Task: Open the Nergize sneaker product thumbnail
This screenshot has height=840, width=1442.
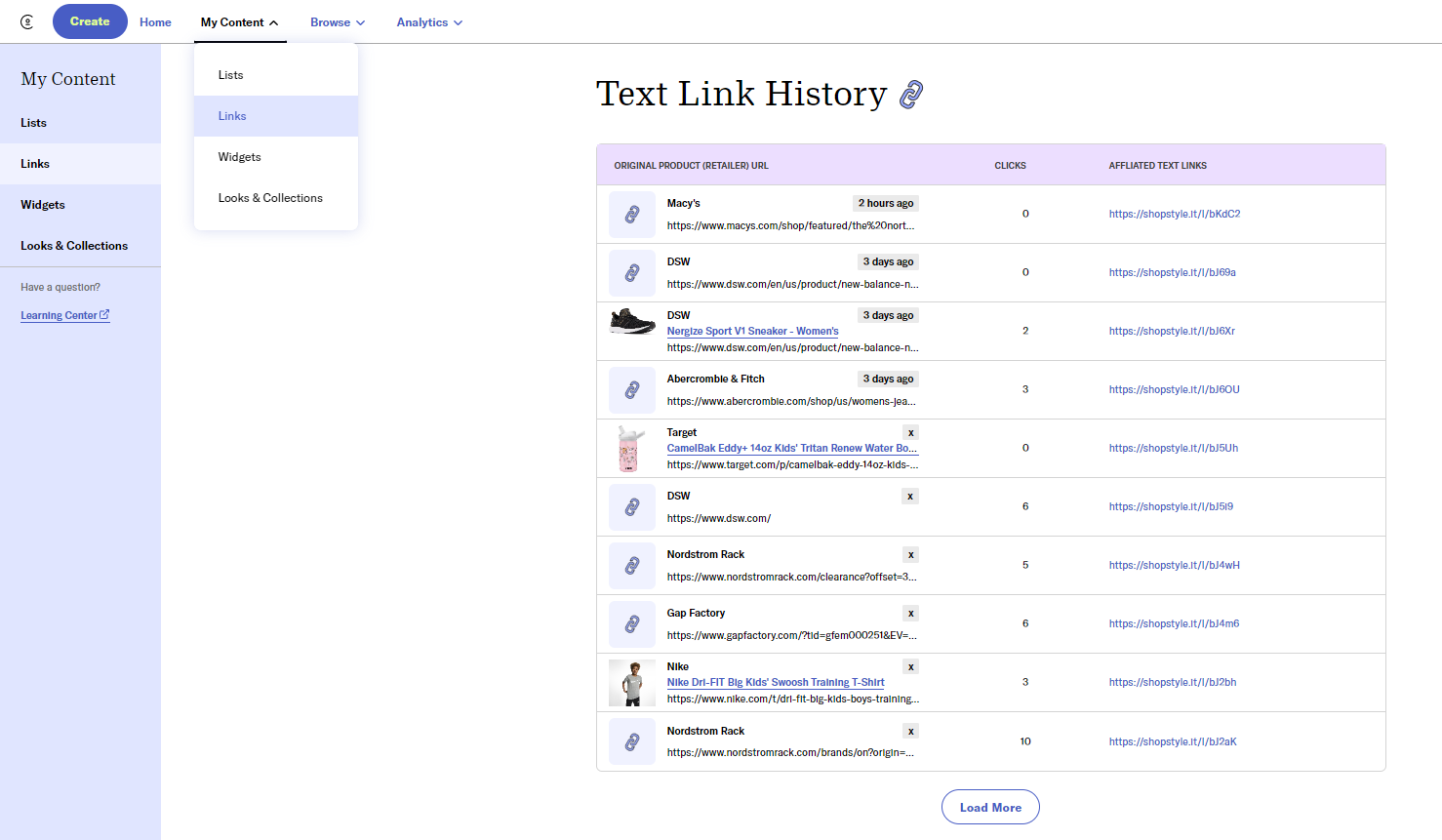Action: pos(632,322)
